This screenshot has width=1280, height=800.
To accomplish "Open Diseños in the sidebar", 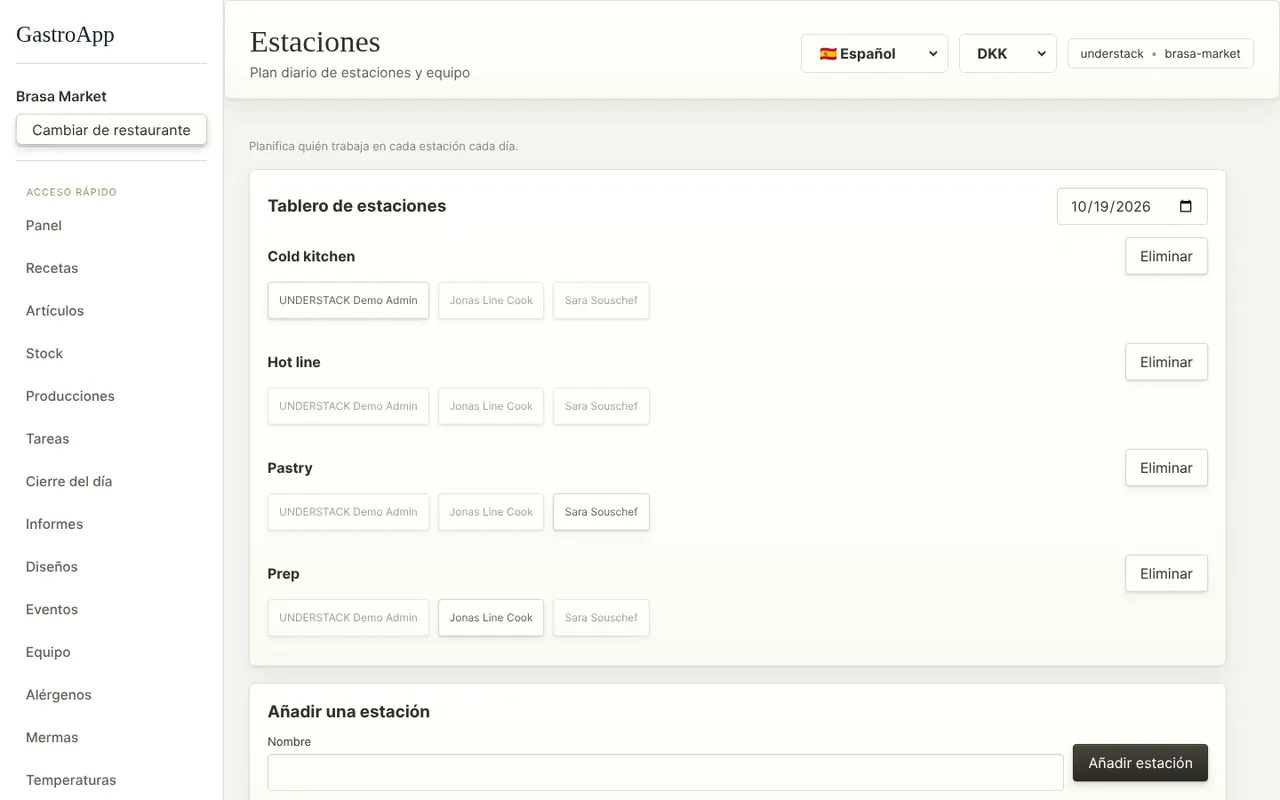I will point(52,567).
